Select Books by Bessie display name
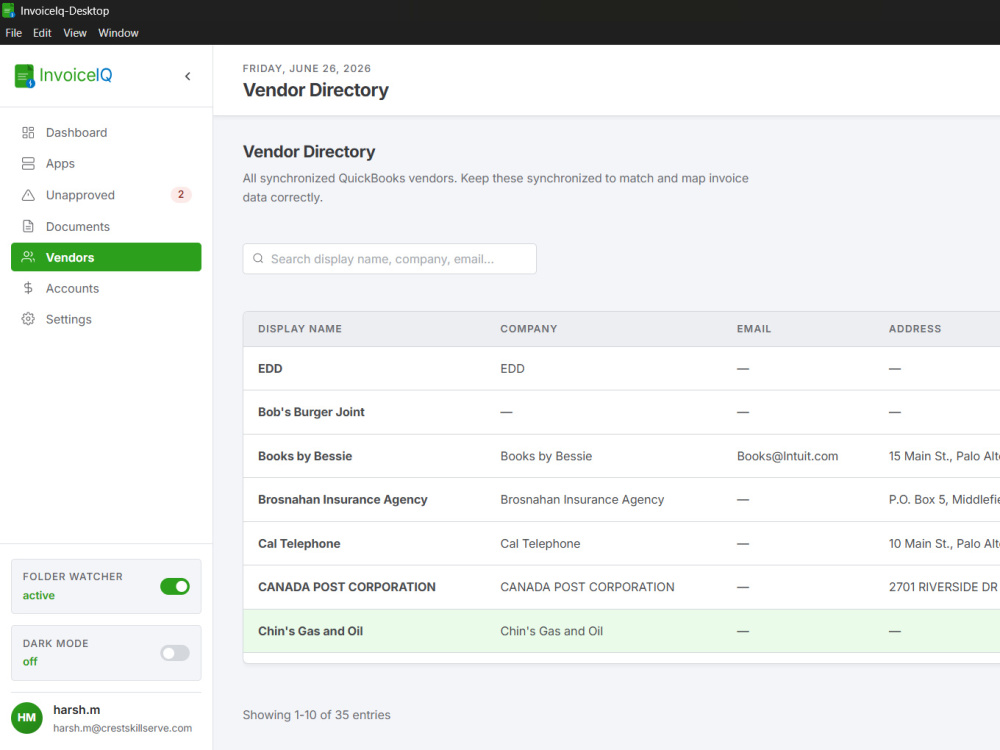 point(305,456)
